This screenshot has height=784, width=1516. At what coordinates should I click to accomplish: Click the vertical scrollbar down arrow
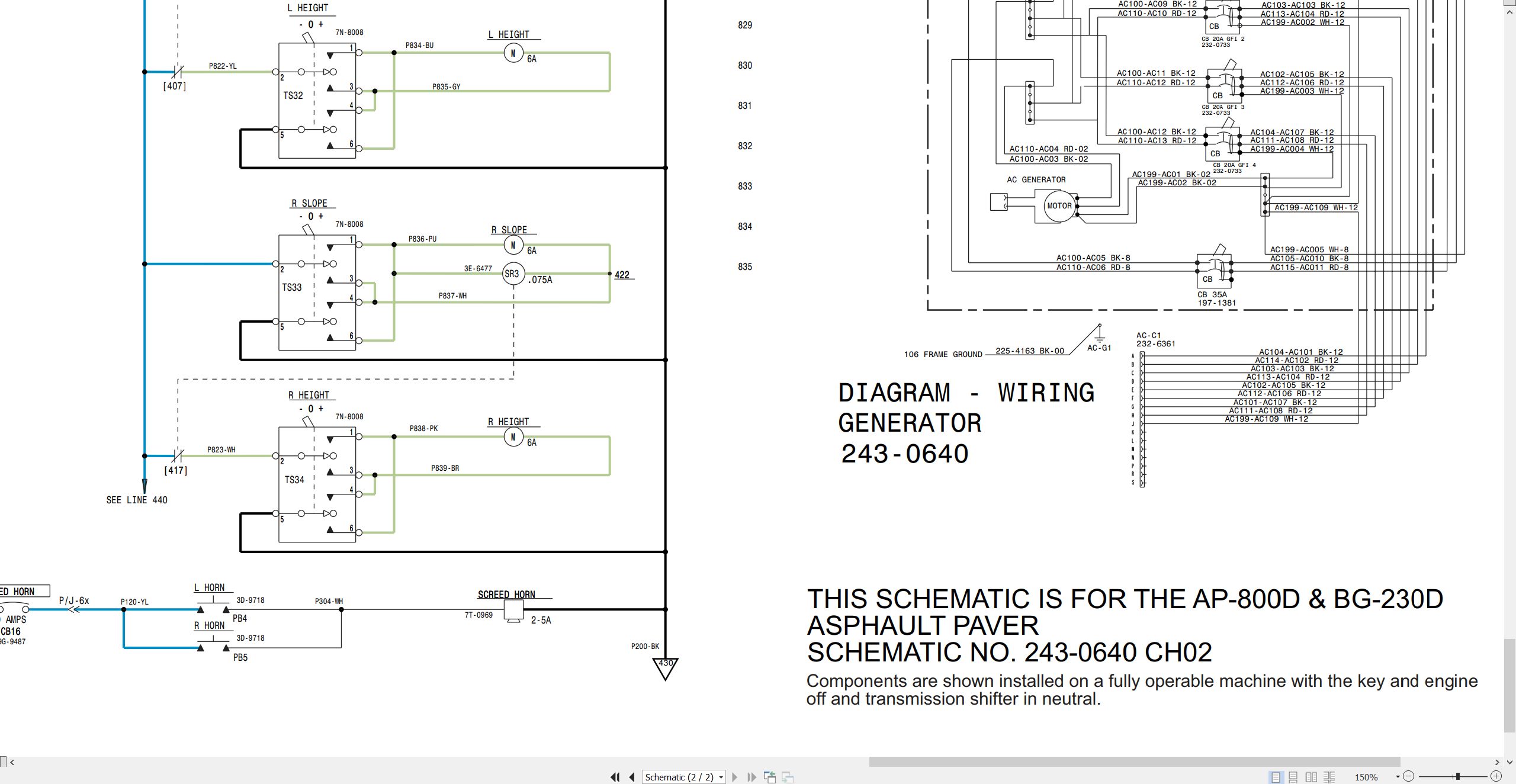tap(1509, 762)
